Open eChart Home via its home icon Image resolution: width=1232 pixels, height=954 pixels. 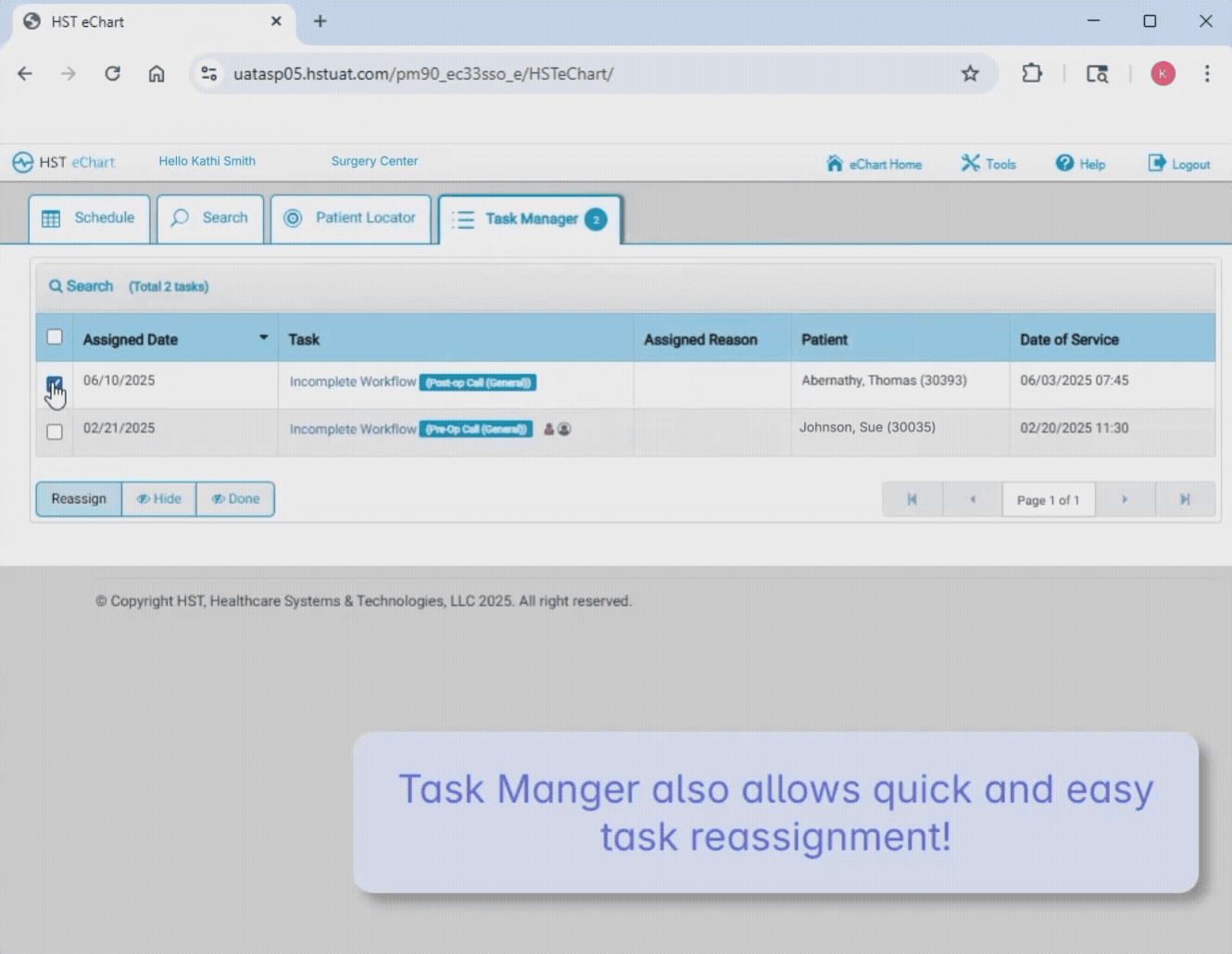point(835,163)
